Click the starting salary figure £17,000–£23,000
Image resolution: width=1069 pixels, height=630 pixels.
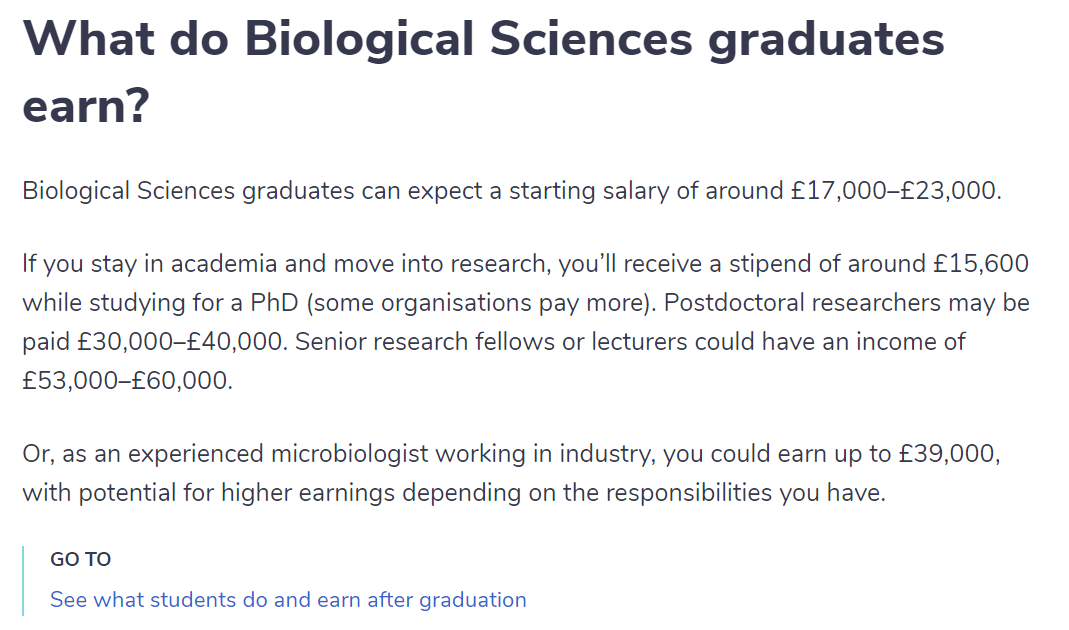coord(895,191)
